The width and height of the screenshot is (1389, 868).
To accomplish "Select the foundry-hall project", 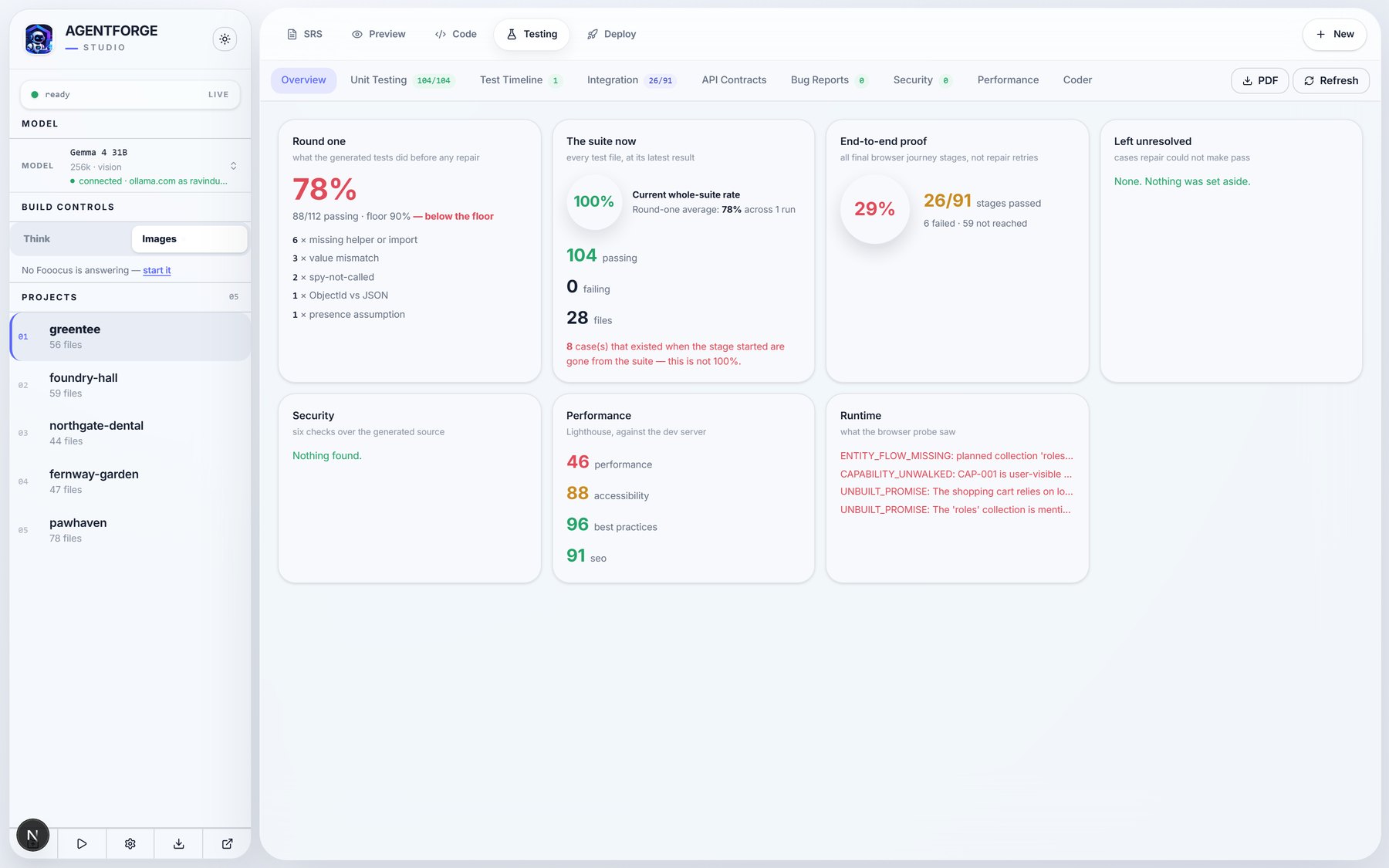I will (x=130, y=385).
